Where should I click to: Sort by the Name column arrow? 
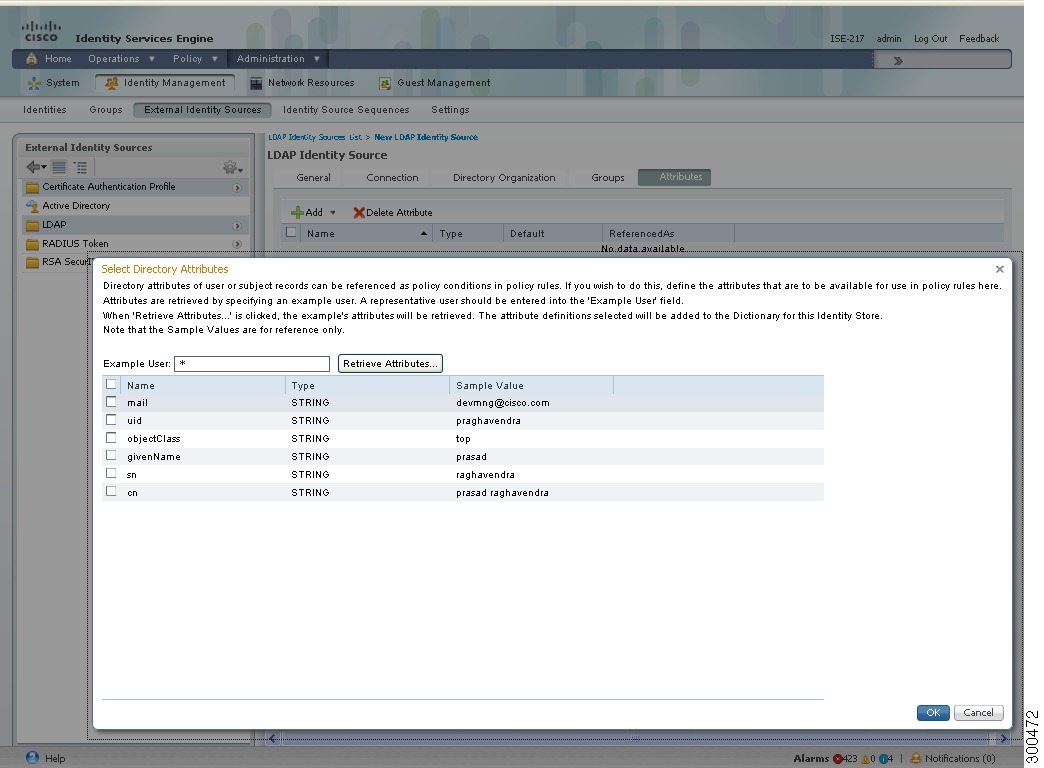[424, 233]
